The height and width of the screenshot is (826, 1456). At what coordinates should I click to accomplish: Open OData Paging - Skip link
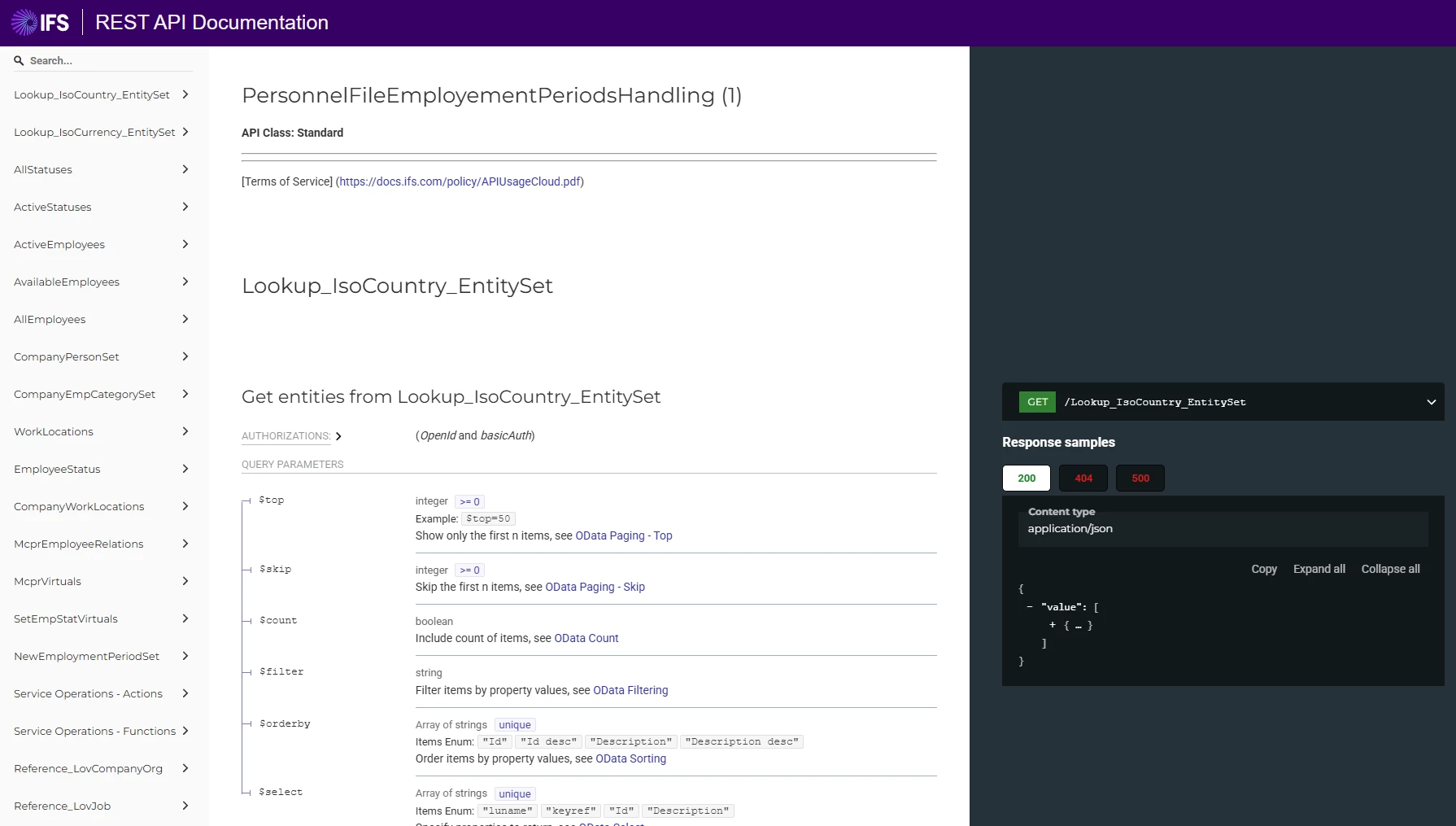(595, 587)
